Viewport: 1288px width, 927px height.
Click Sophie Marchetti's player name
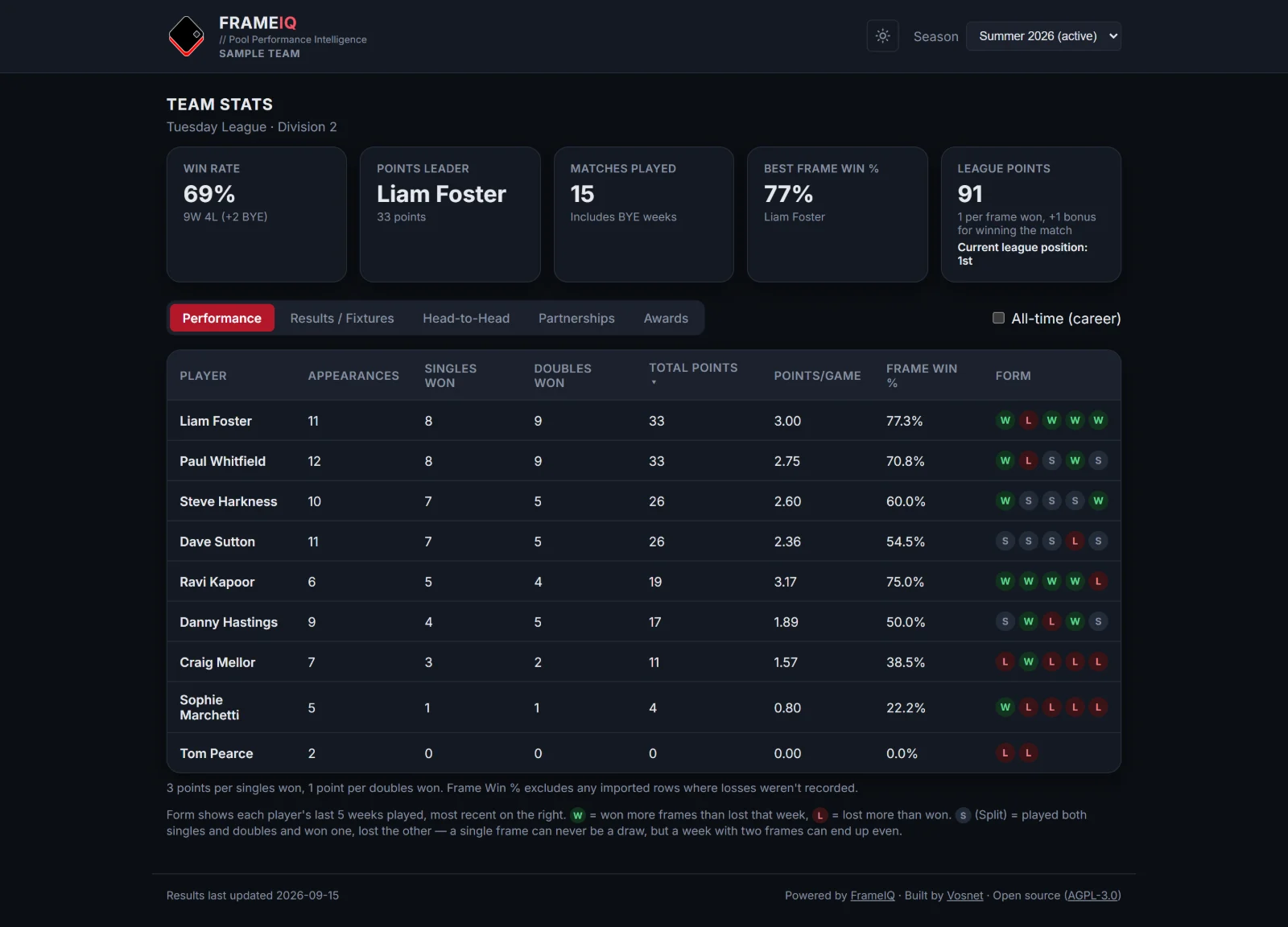209,707
